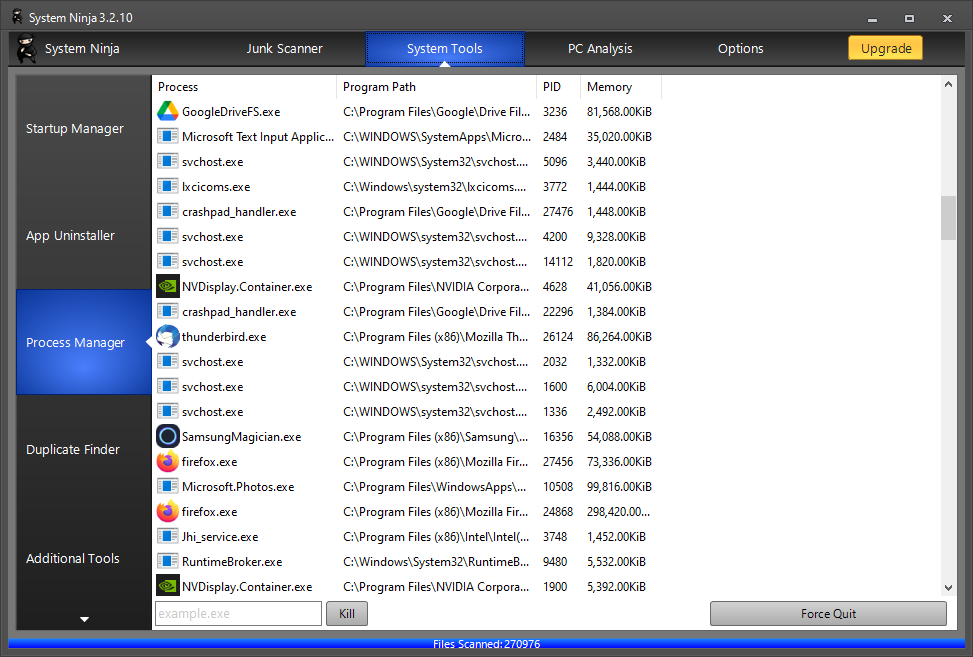The width and height of the screenshot is (973, 657).
Task: Select the SamsungMagician.exe process name
Action: [241, 437]
